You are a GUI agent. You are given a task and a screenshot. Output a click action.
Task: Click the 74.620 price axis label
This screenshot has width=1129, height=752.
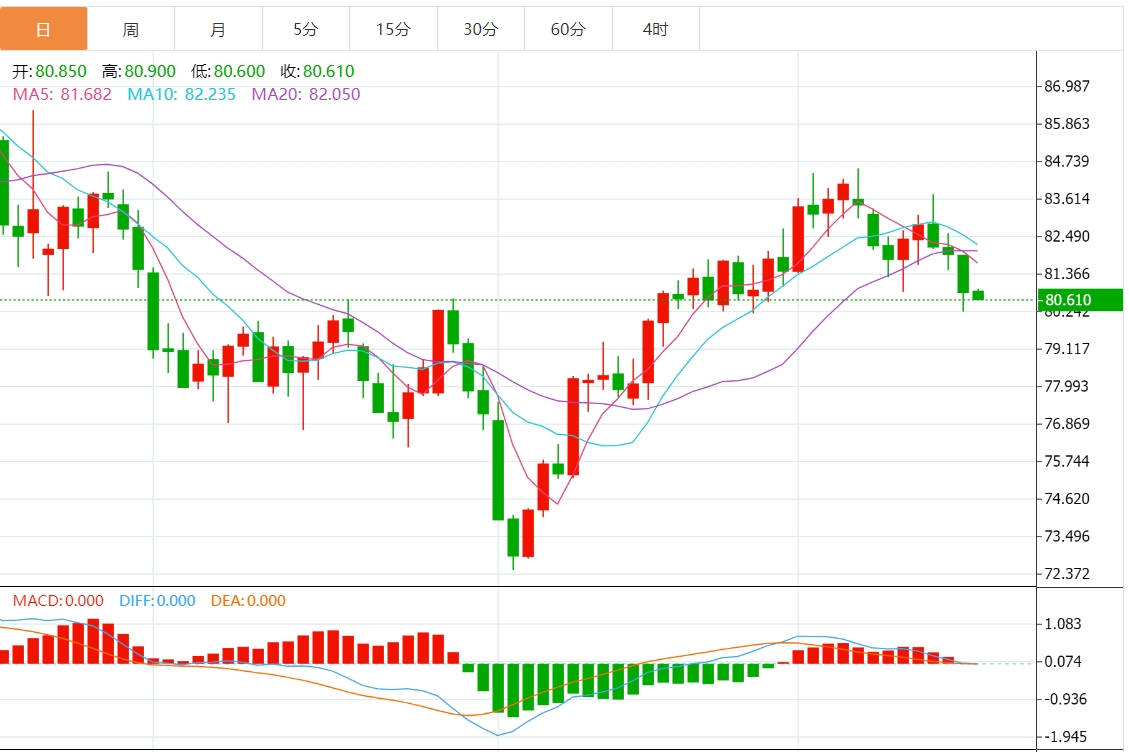coord(1067,498)
